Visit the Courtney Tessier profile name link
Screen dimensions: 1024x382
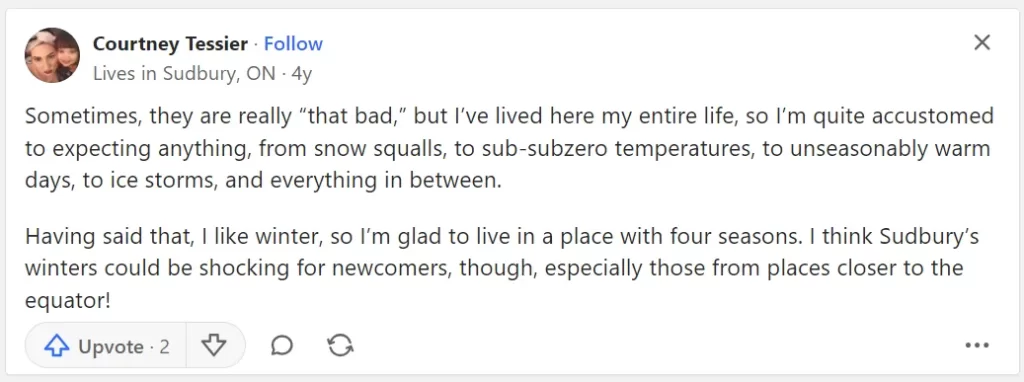point(170,44)
